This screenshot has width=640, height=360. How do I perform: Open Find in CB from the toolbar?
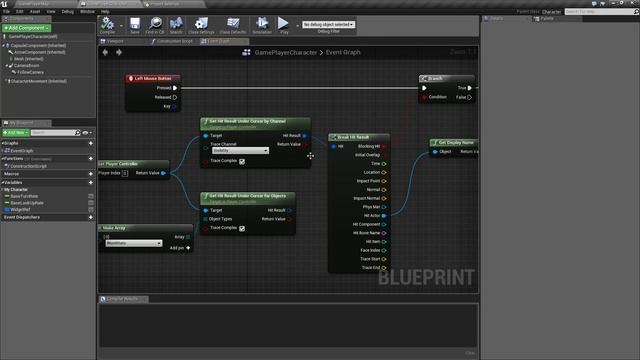coord(155,25)
